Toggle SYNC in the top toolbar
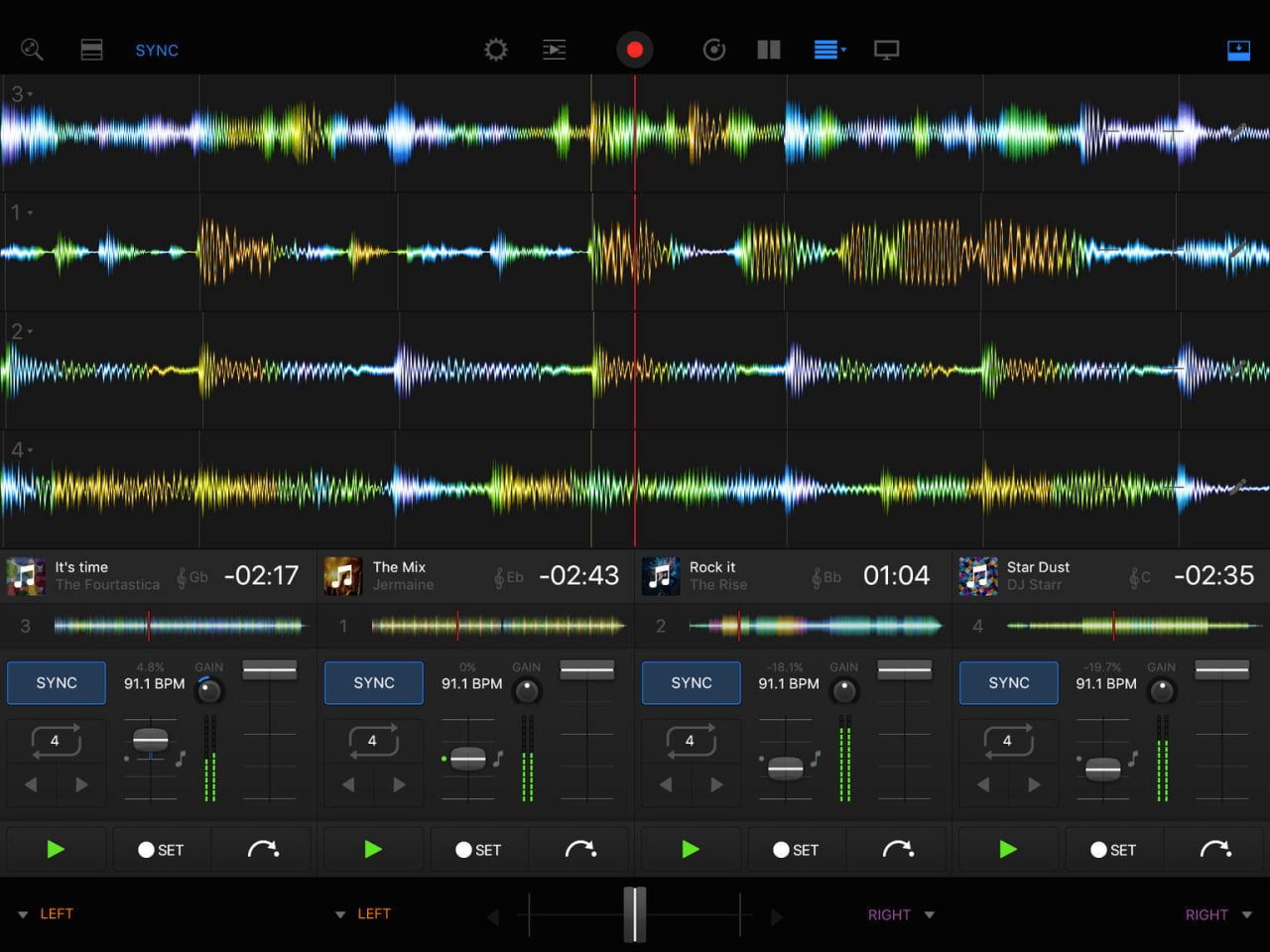Screen dimensions: 1270x952 [x=156, y=50]
